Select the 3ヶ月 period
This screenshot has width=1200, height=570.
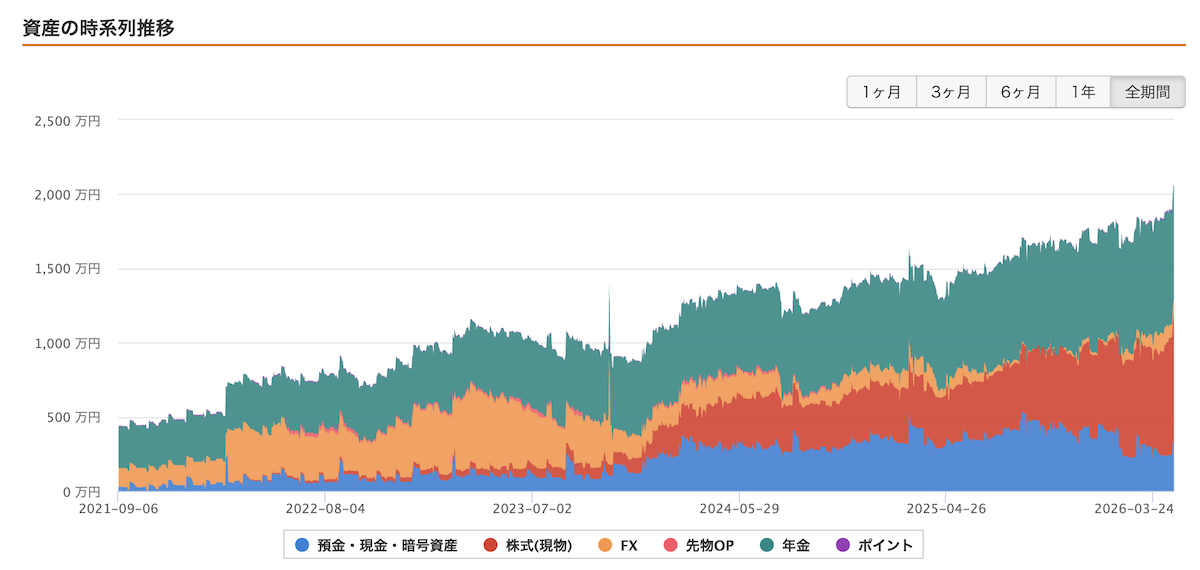click(950, 92)
